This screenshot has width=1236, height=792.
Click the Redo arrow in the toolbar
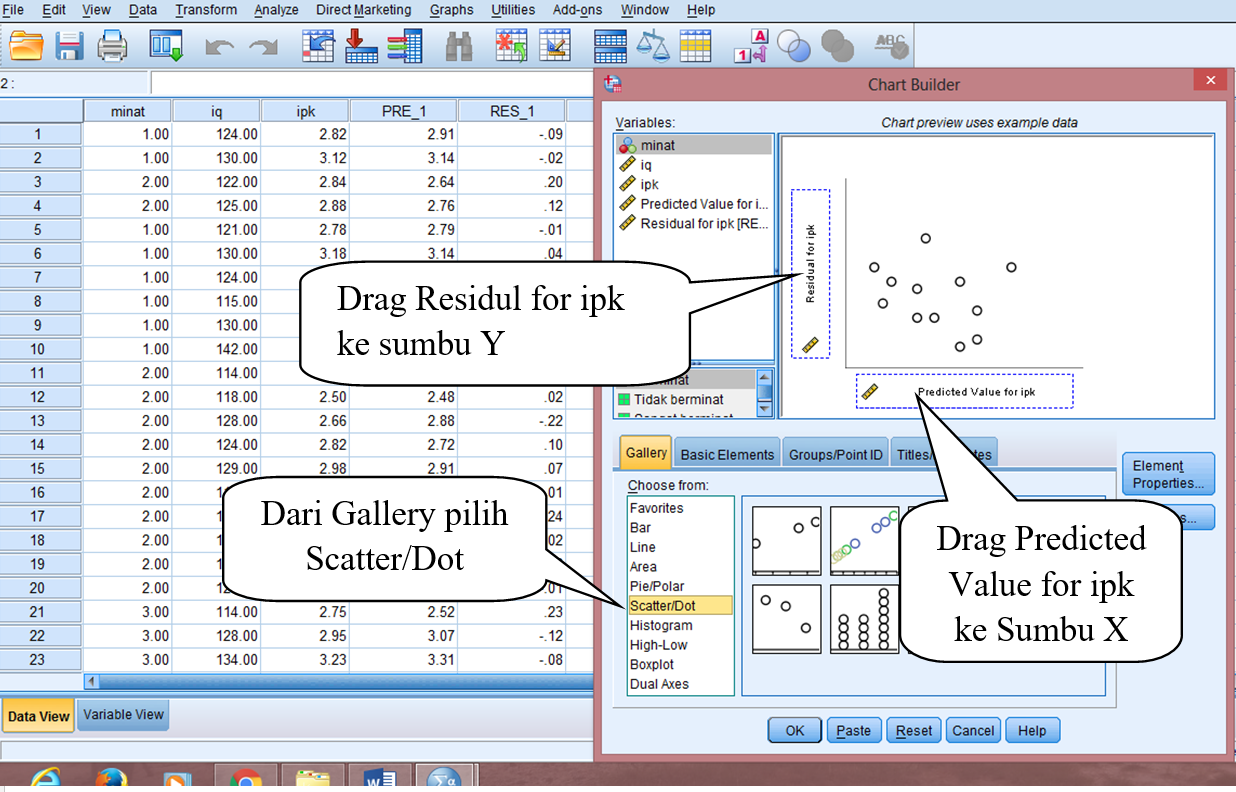263,47
